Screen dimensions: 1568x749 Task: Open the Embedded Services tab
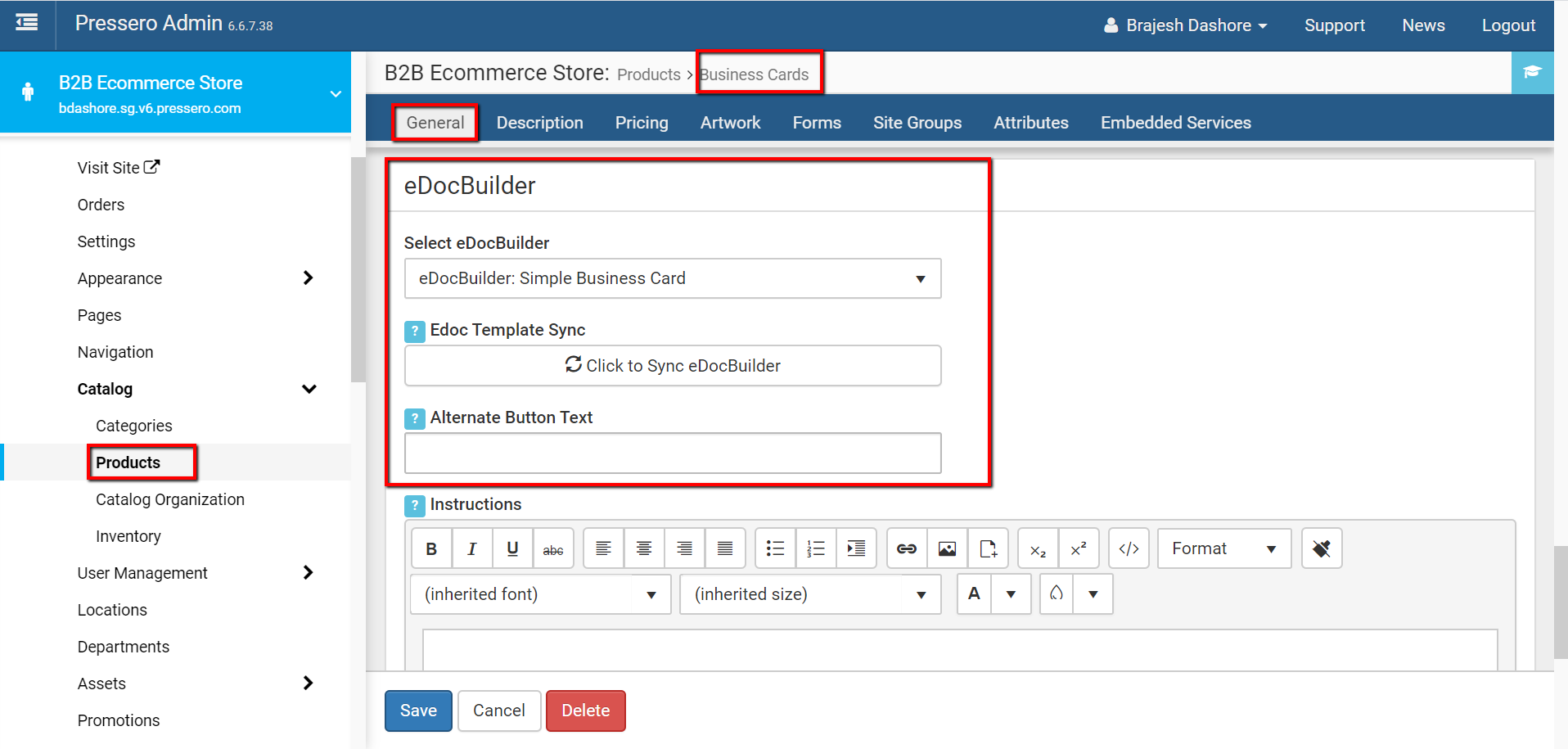click(x=1176, y=123)
